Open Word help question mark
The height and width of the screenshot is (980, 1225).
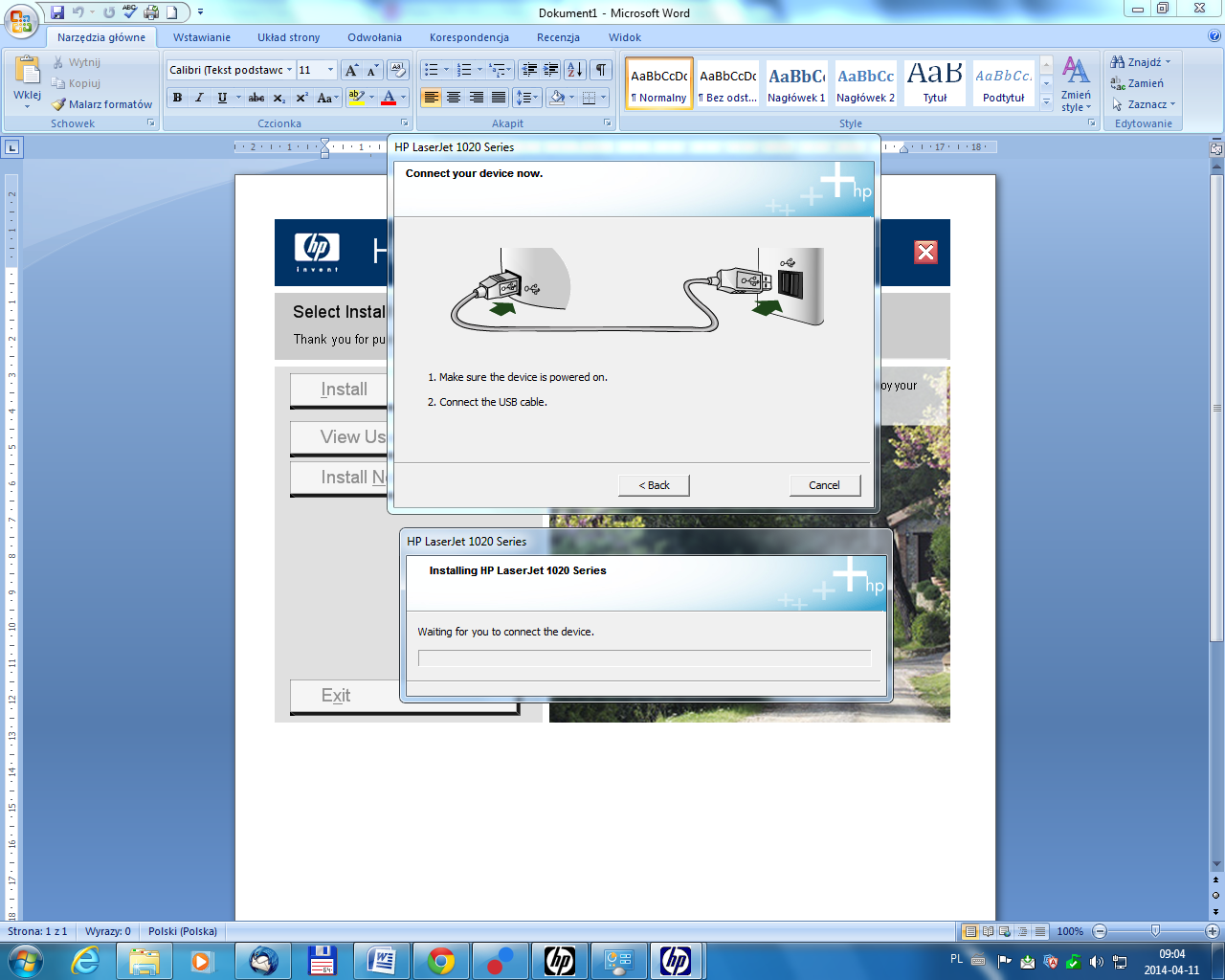pyautogui.click(x=1214, y=36)
